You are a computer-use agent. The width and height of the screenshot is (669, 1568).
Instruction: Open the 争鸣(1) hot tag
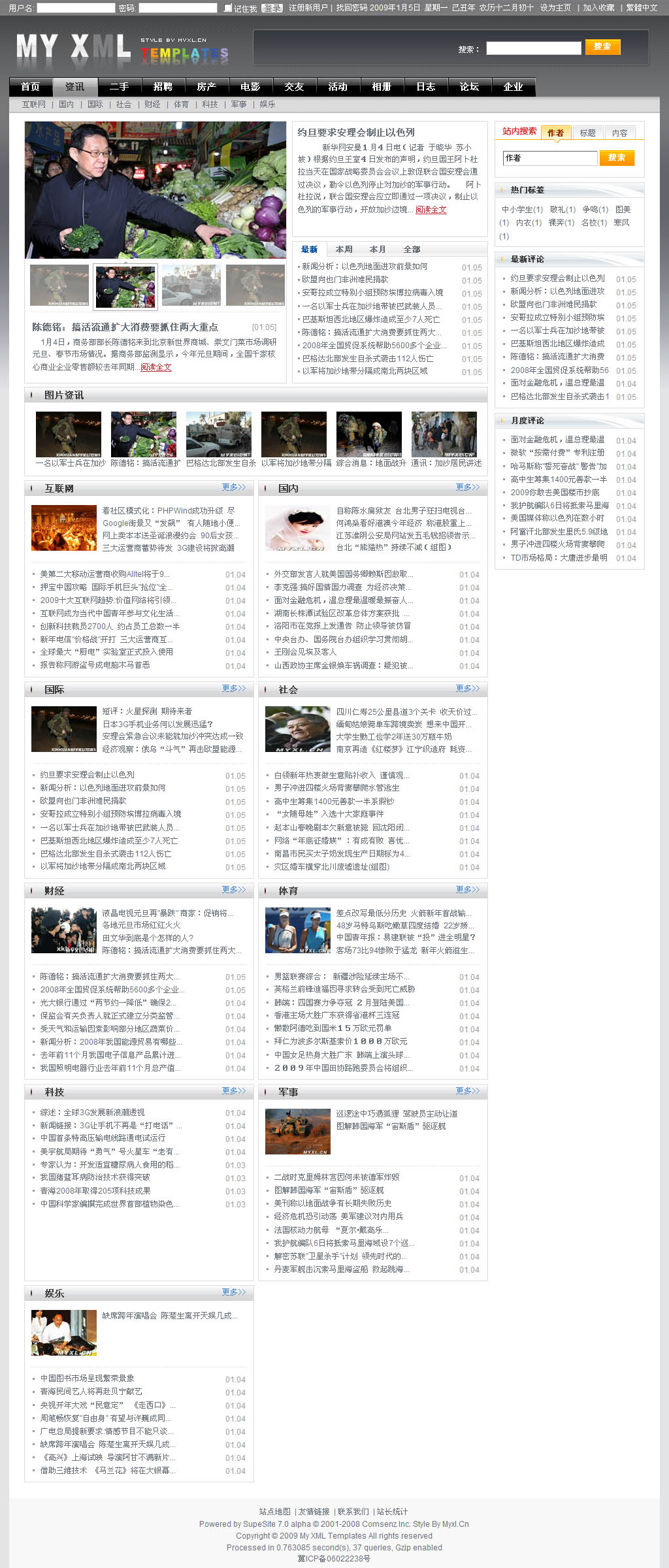point(595,210)
